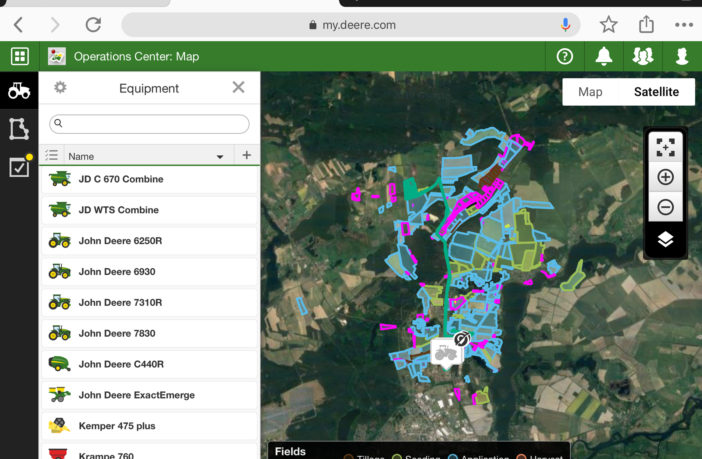Tap the voice search microphone icon
The image size is (702, 459).
(x=565, y=25)
